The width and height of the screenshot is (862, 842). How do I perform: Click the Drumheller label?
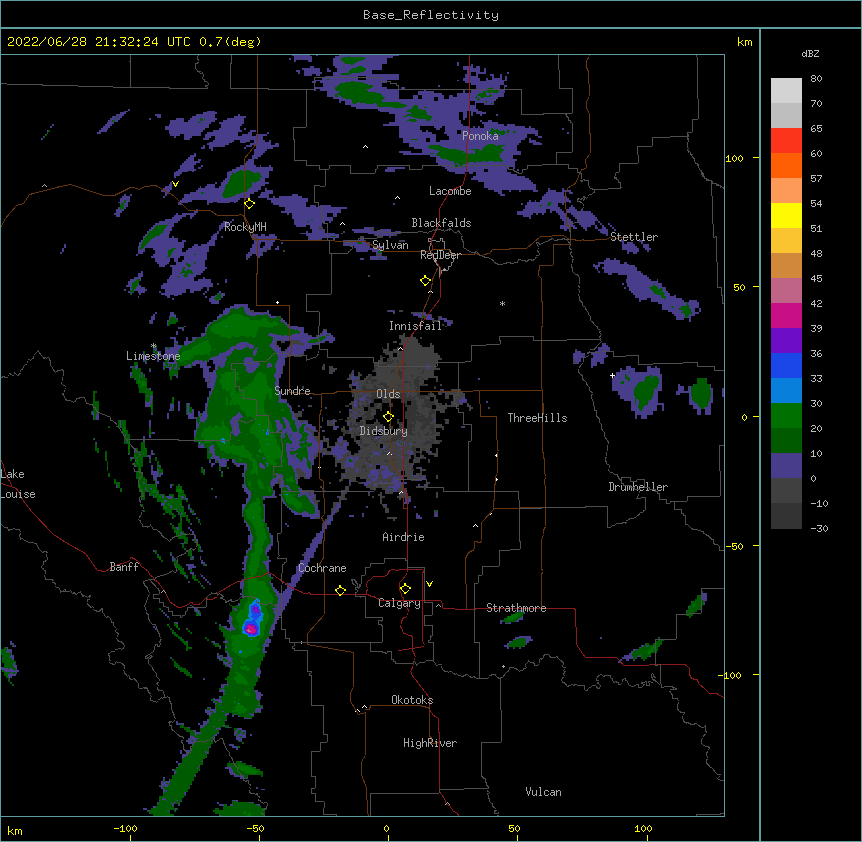click(x=638, y=487)
